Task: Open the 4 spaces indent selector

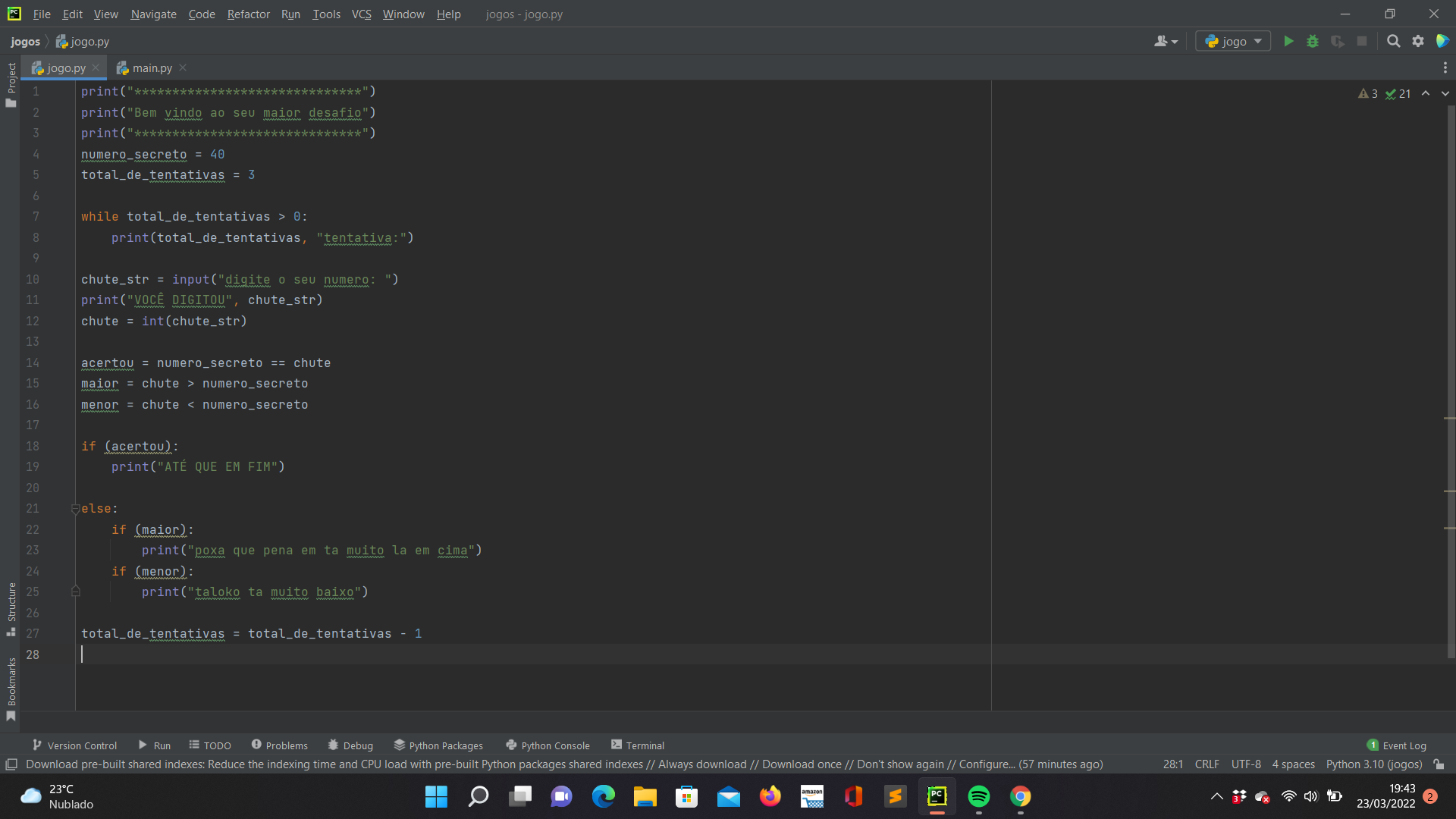Action: click(1293, 764)
